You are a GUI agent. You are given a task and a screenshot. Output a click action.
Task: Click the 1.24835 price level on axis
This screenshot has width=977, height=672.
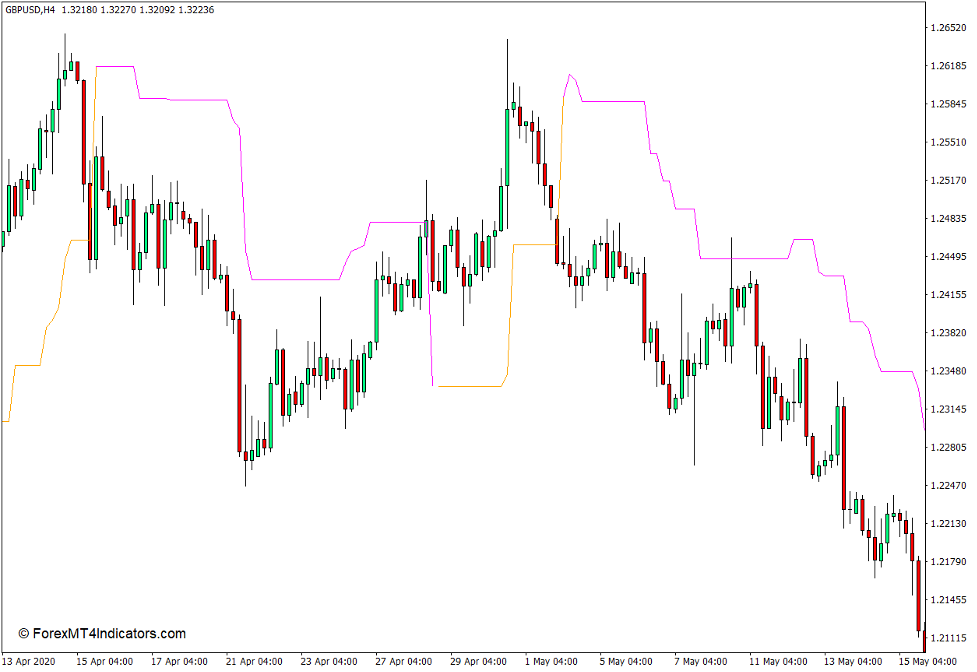[947, 219]
